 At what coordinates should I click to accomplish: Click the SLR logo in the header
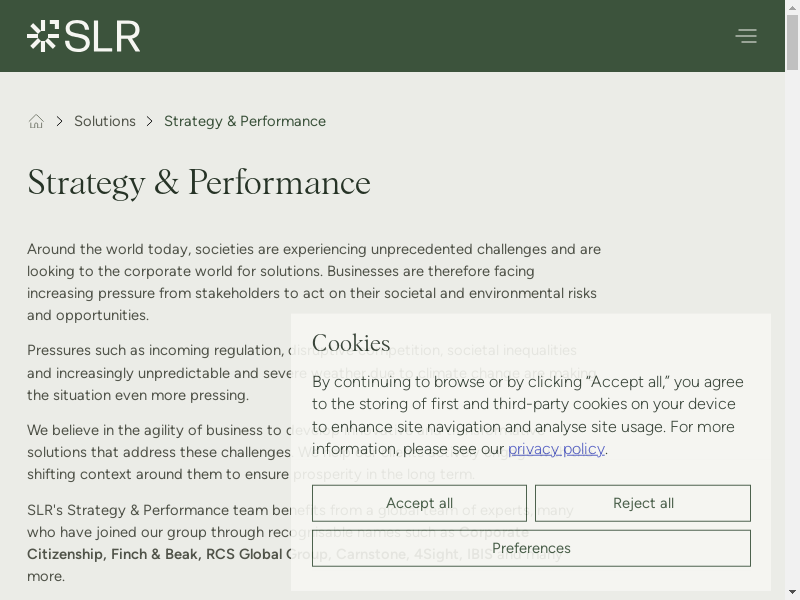click(84, 36)
